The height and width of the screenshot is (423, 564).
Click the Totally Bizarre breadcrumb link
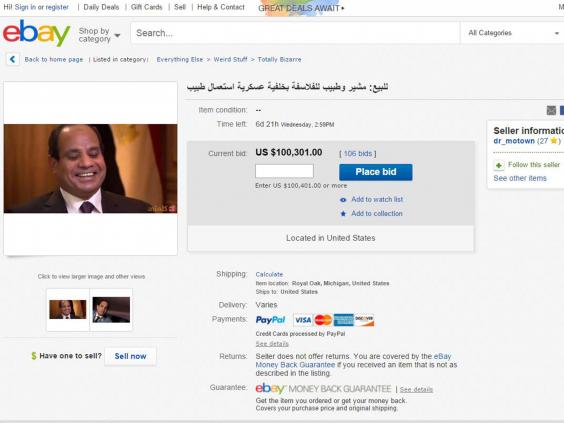click(x=279, y=59)
